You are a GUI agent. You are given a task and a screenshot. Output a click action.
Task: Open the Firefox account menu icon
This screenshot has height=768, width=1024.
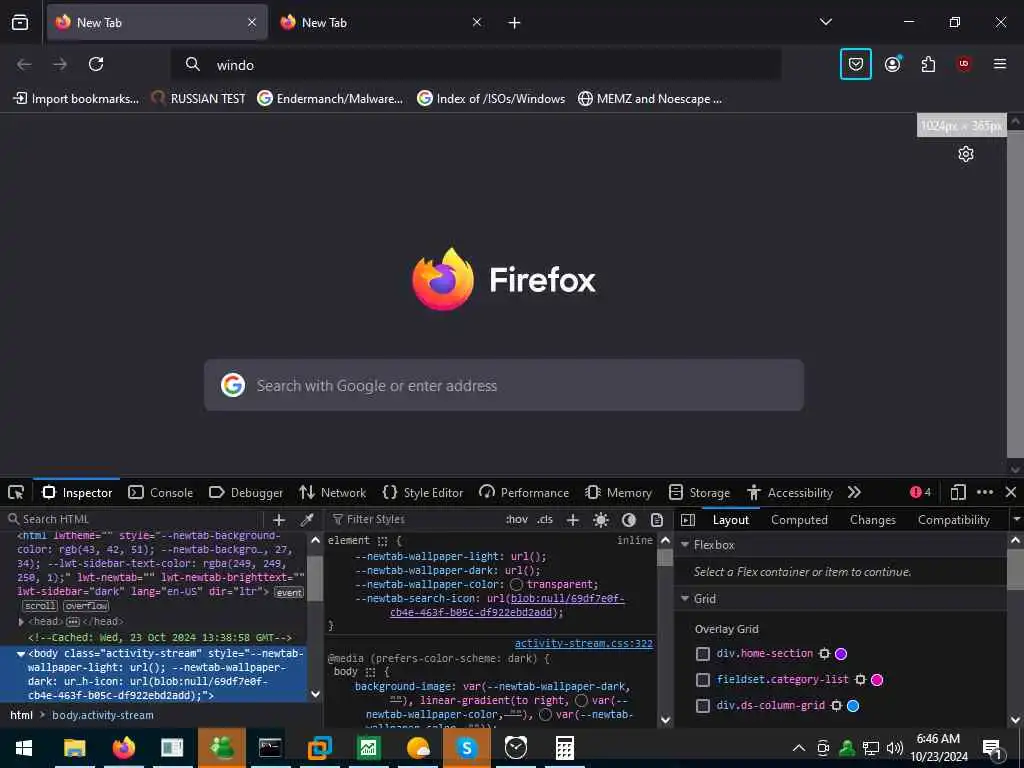[893, 64]
